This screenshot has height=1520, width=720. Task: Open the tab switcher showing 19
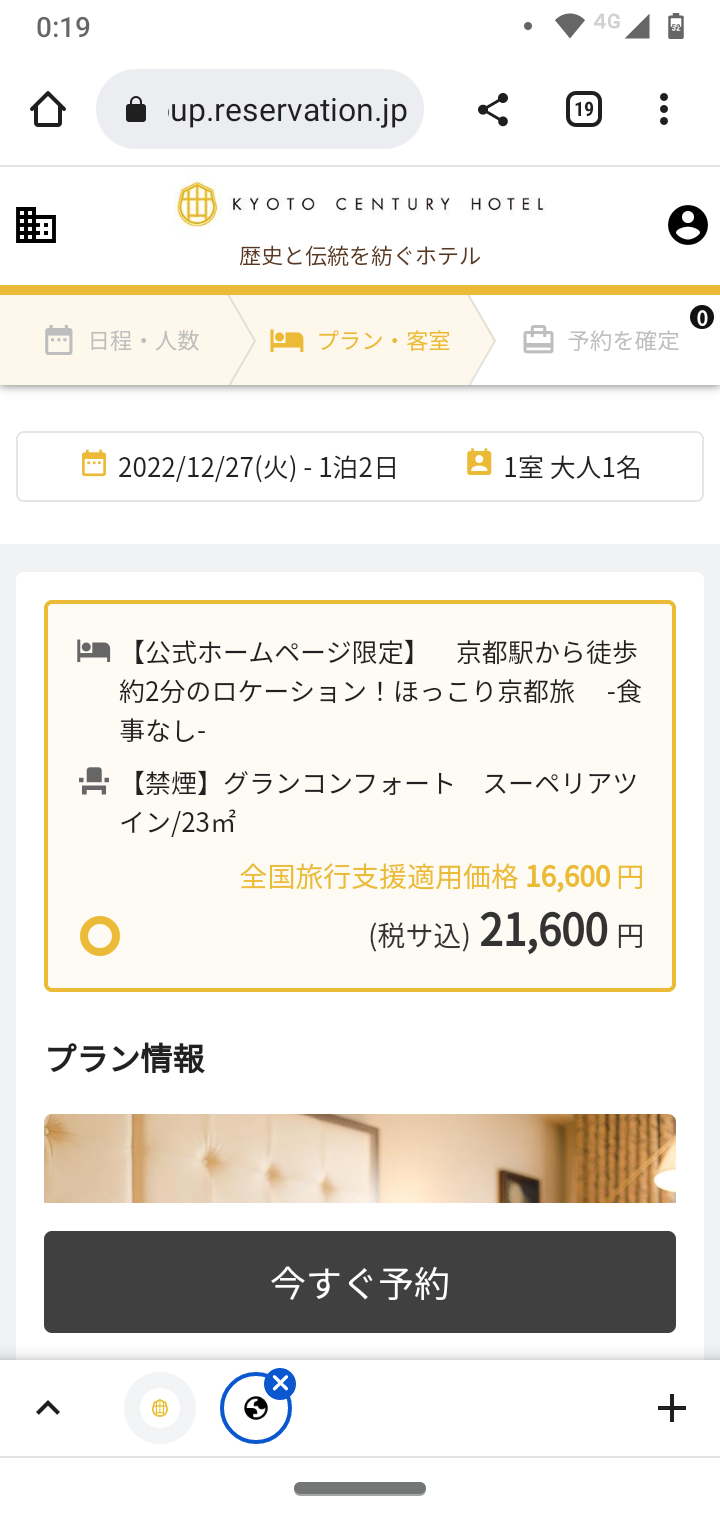click(x=583, y=109)
